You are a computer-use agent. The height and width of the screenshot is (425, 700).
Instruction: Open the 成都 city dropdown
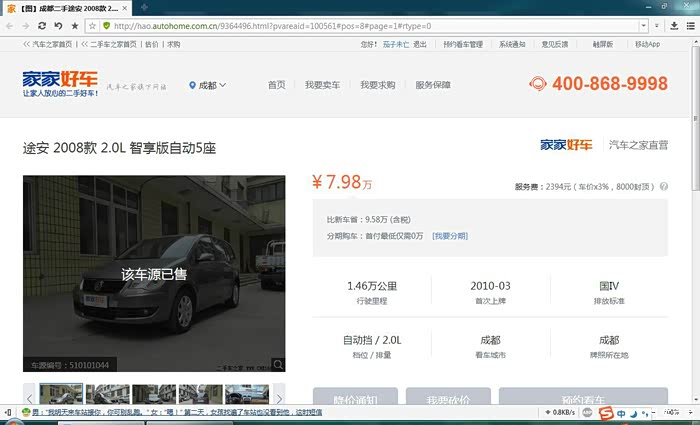point(208,85)
